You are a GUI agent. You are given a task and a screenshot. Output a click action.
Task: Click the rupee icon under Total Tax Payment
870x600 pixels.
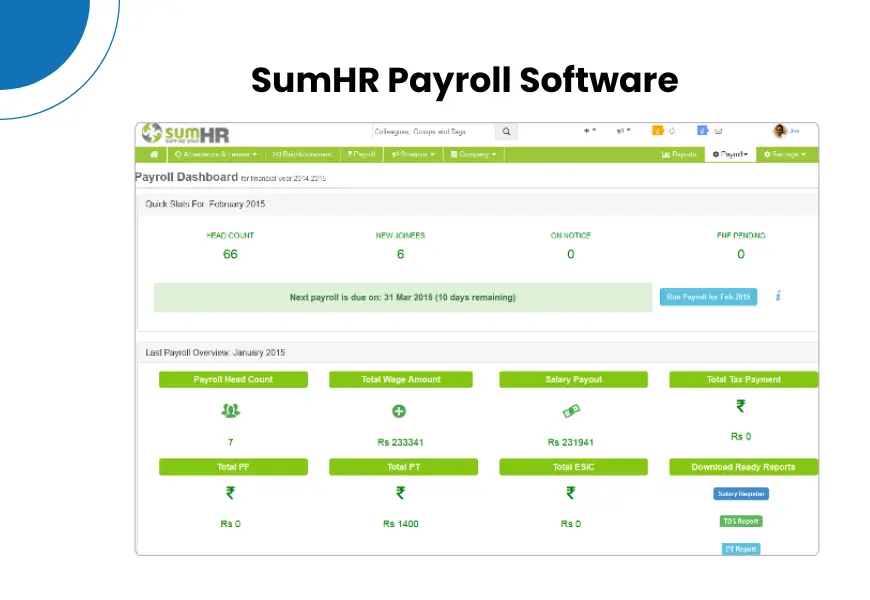pyautogui.click(x=741, y=406)
